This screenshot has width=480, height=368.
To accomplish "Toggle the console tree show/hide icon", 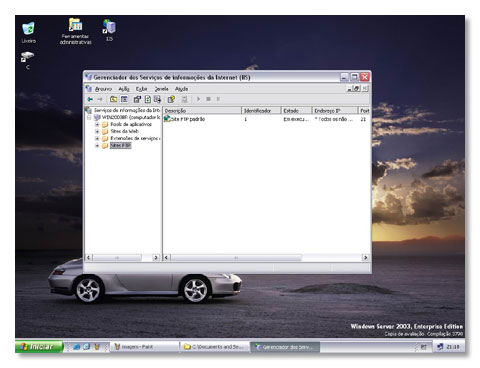I will [124, 99].
